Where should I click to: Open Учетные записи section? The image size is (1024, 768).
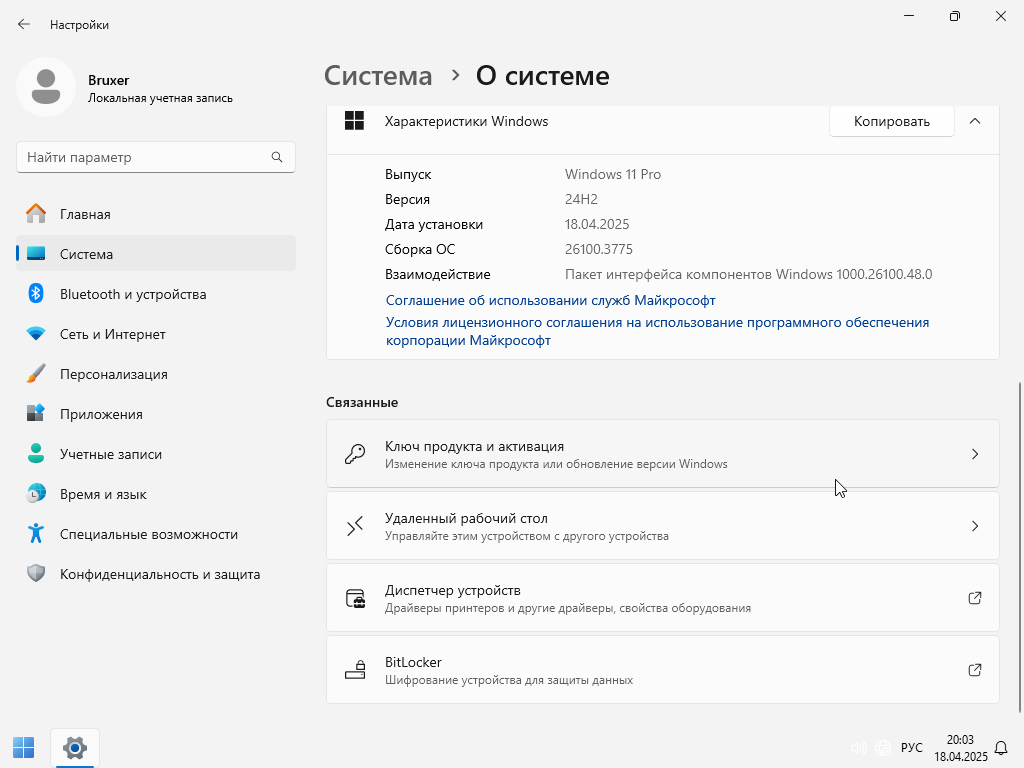coord(155,454)
